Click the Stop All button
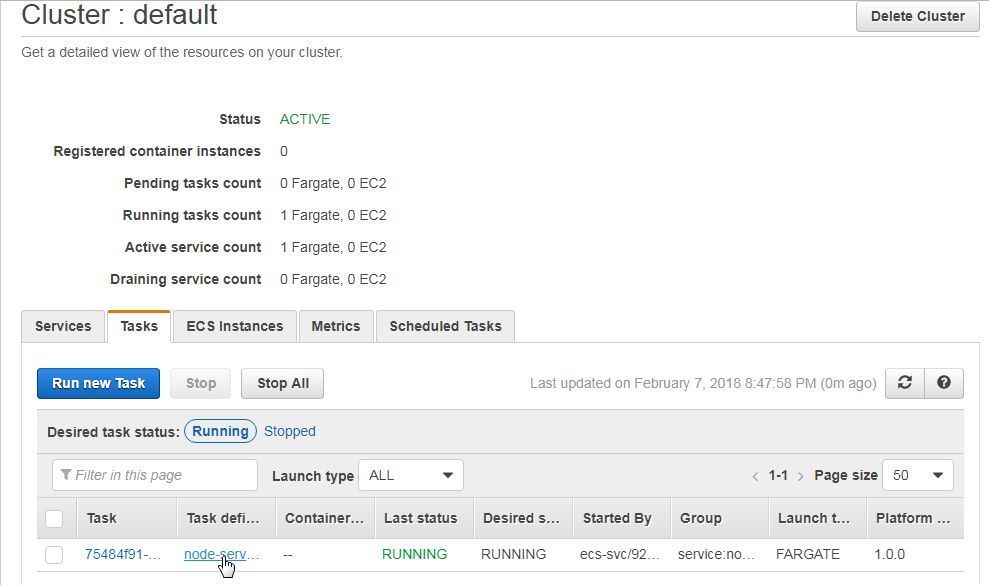 (x=283, y=384)
